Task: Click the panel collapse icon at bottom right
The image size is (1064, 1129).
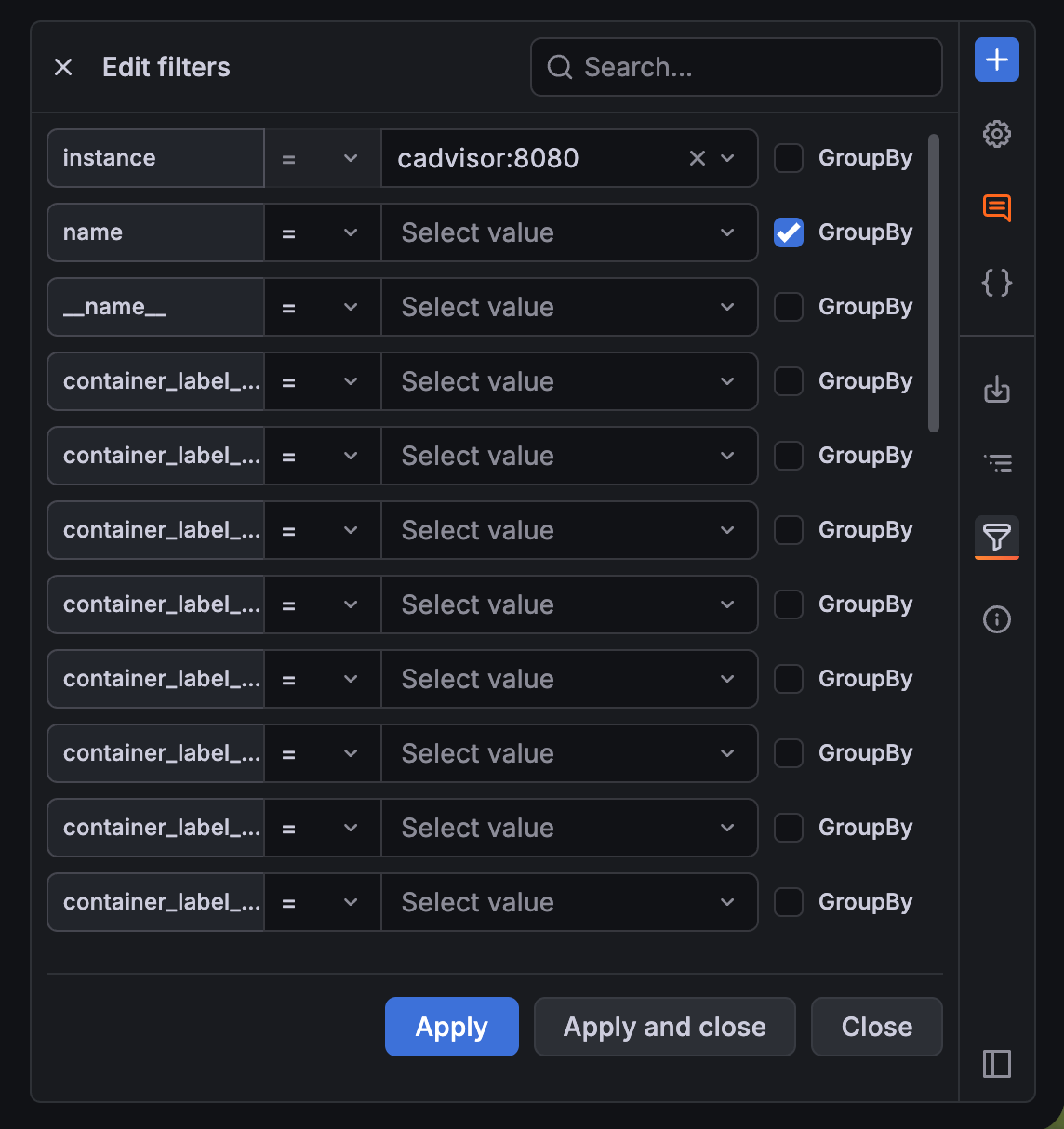Action: (996, 1064)
